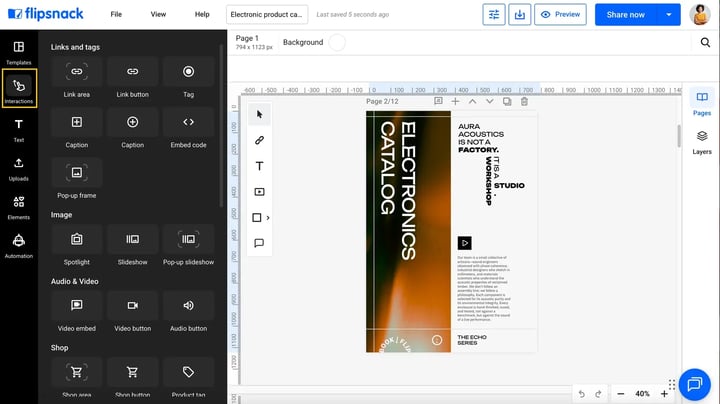Open the user profile avatar menu
The width and height of the screenshot is (720, 404).
(x=700, y=14)
